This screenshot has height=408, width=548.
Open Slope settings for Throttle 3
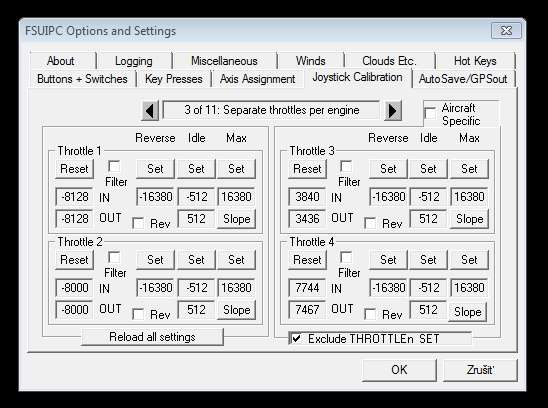469,219
